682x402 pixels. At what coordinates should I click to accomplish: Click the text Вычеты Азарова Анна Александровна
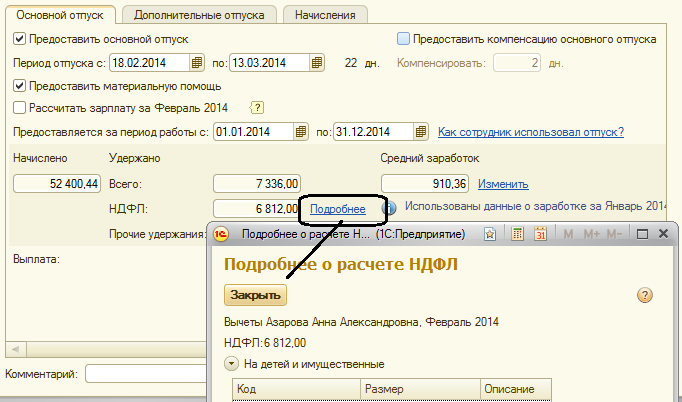tap(322, 322)
